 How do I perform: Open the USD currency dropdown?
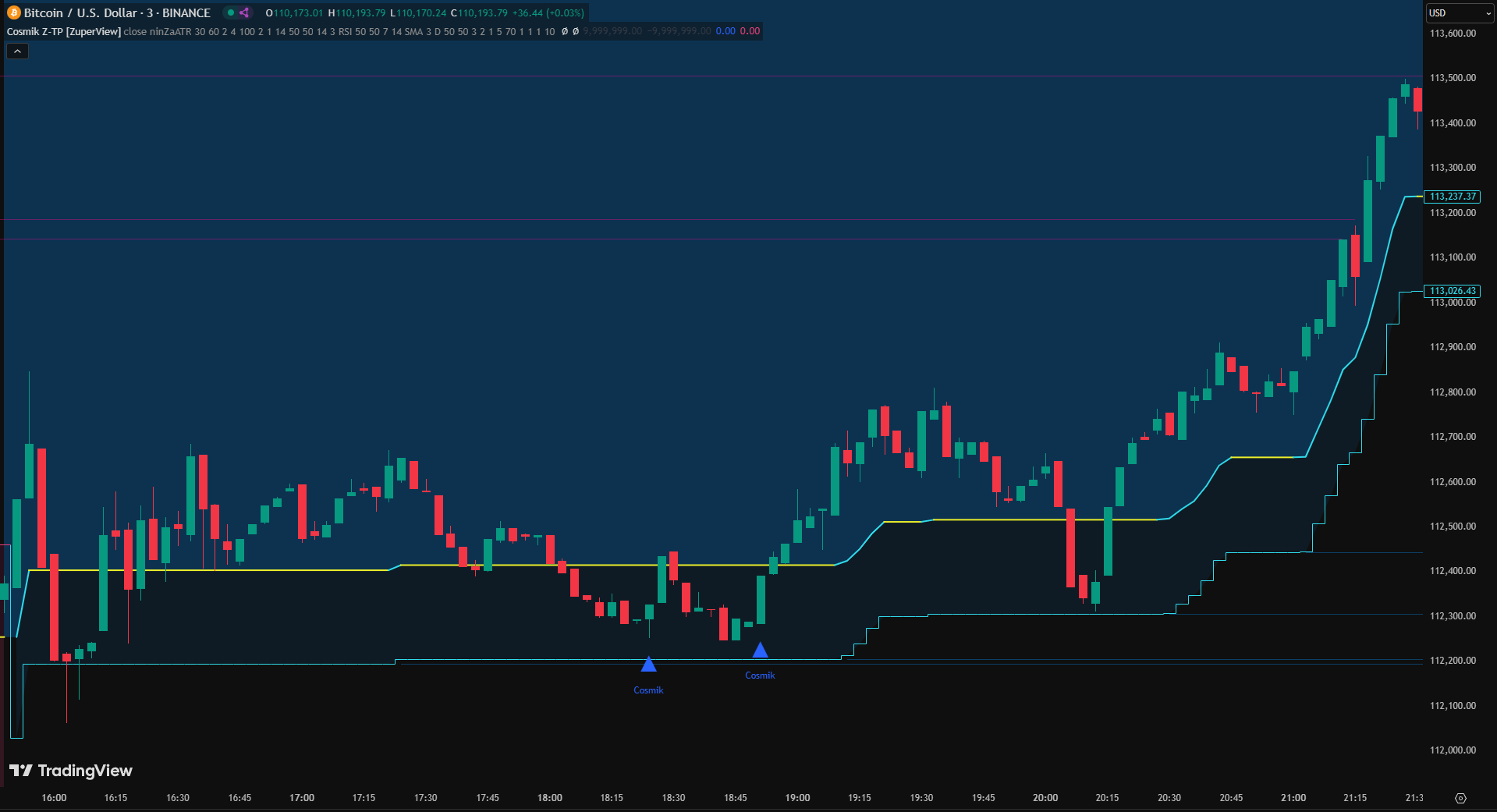tap(1459, 13)
